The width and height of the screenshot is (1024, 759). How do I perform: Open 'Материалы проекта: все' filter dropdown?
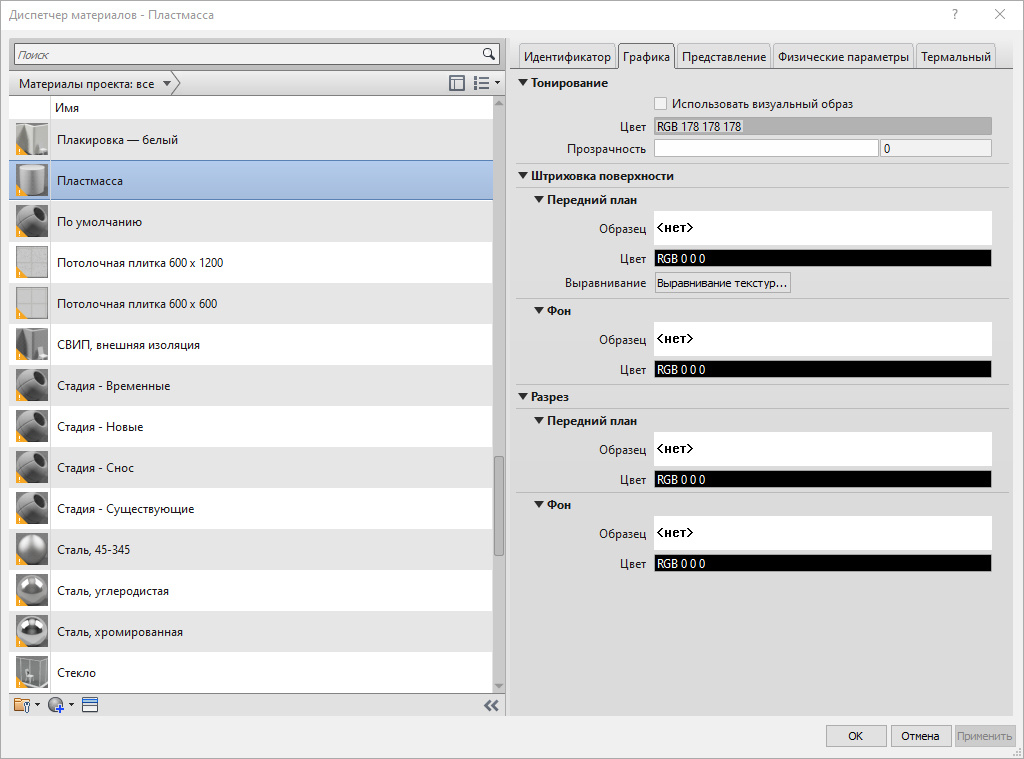[x=95, y=84]
